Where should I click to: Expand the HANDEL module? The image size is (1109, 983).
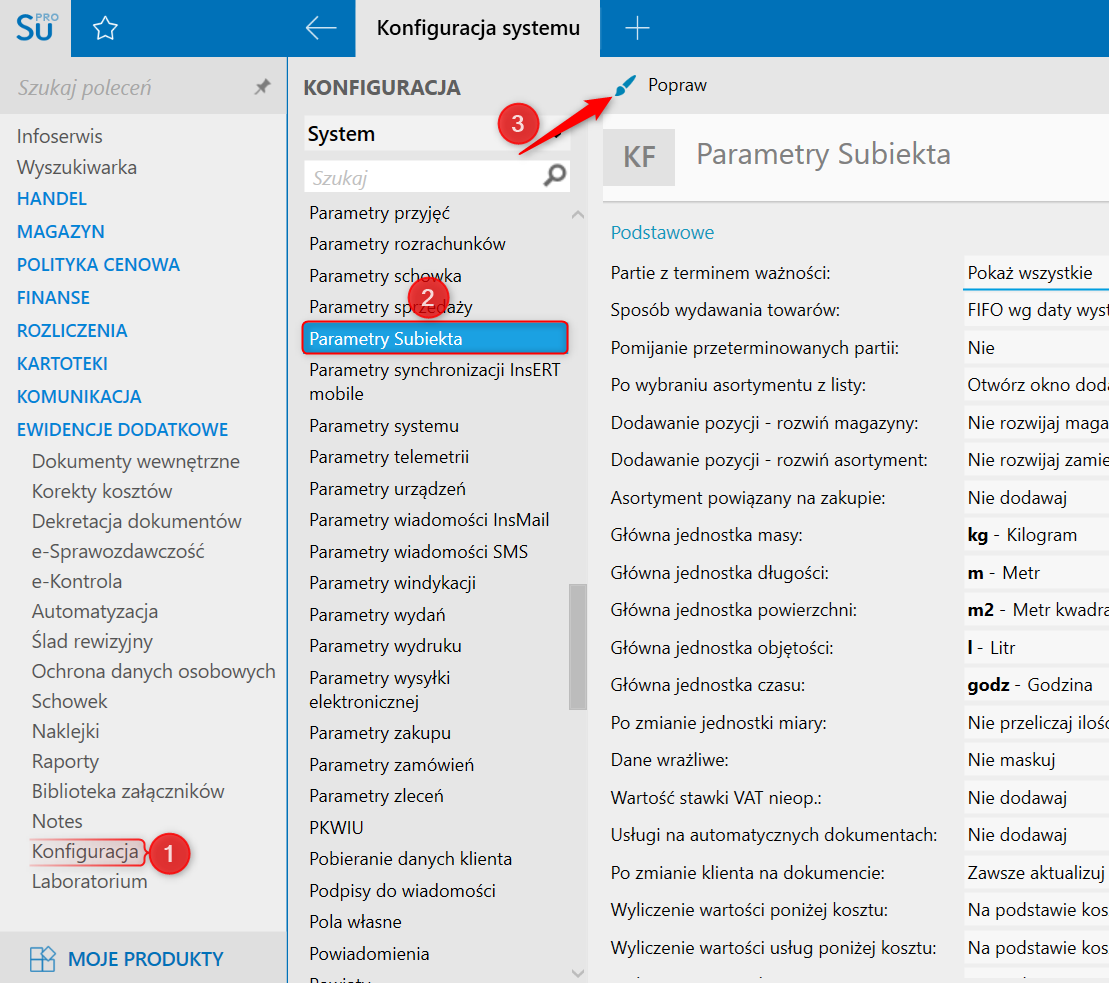pyautogui.click(x=52, y=199)
